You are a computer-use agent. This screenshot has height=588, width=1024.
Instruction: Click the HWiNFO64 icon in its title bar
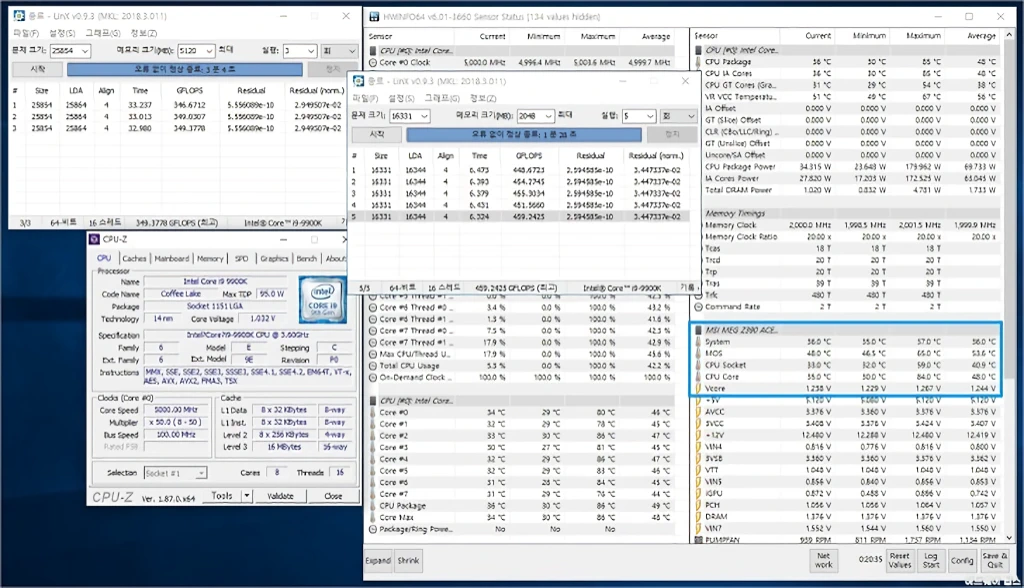pyautogui.click(x=374, y=16)
